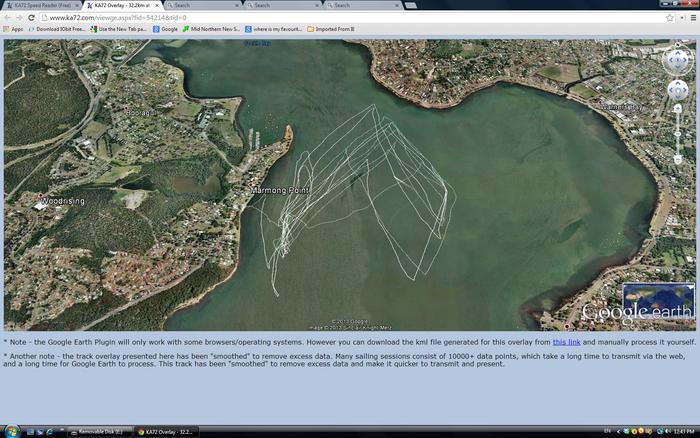
Task: Click the zoom out minus button on map
Action: (x=677, y=160)
